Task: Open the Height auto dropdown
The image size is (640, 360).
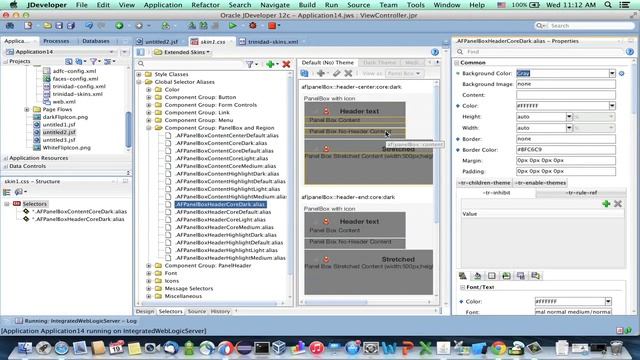Action: tap(569, 117)
